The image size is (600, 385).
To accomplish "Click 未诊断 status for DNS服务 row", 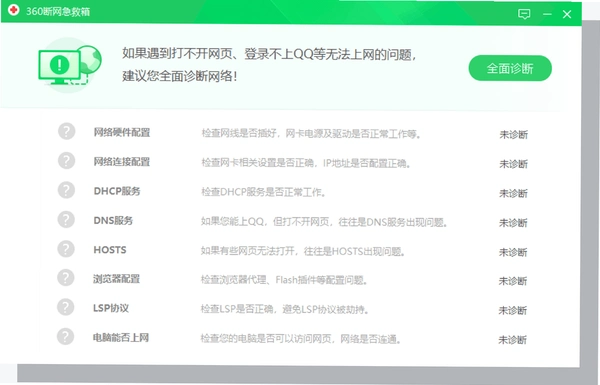I will [x=513, y=223].
